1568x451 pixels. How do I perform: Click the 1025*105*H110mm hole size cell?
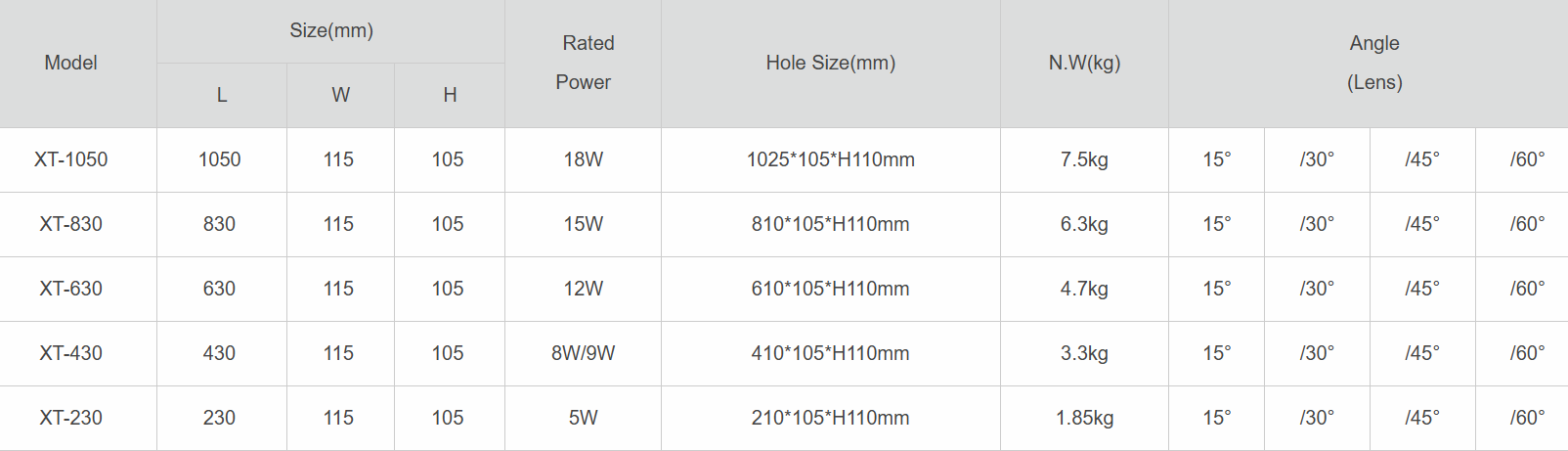click(x=831, y=159)
